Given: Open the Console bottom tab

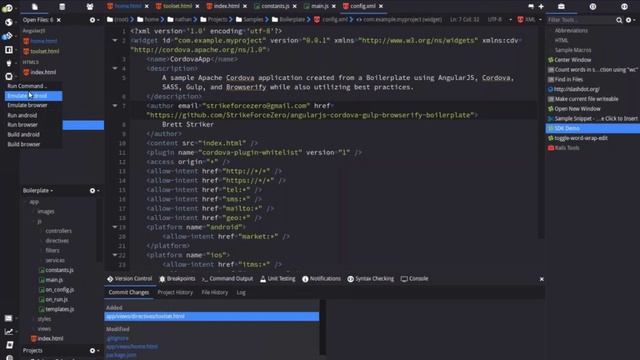Looking at the screenshot, I should coord(415,279).
